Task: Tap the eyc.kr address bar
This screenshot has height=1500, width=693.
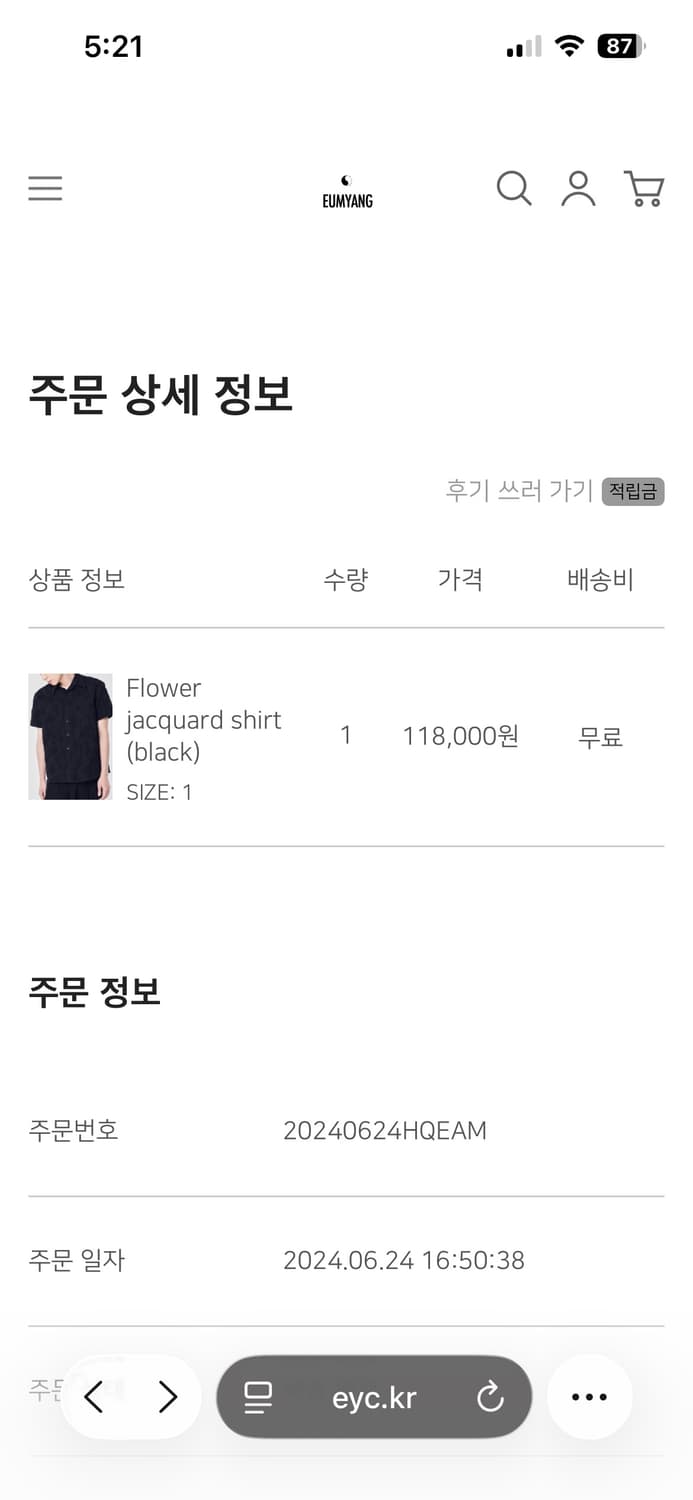Action: 374,1397
